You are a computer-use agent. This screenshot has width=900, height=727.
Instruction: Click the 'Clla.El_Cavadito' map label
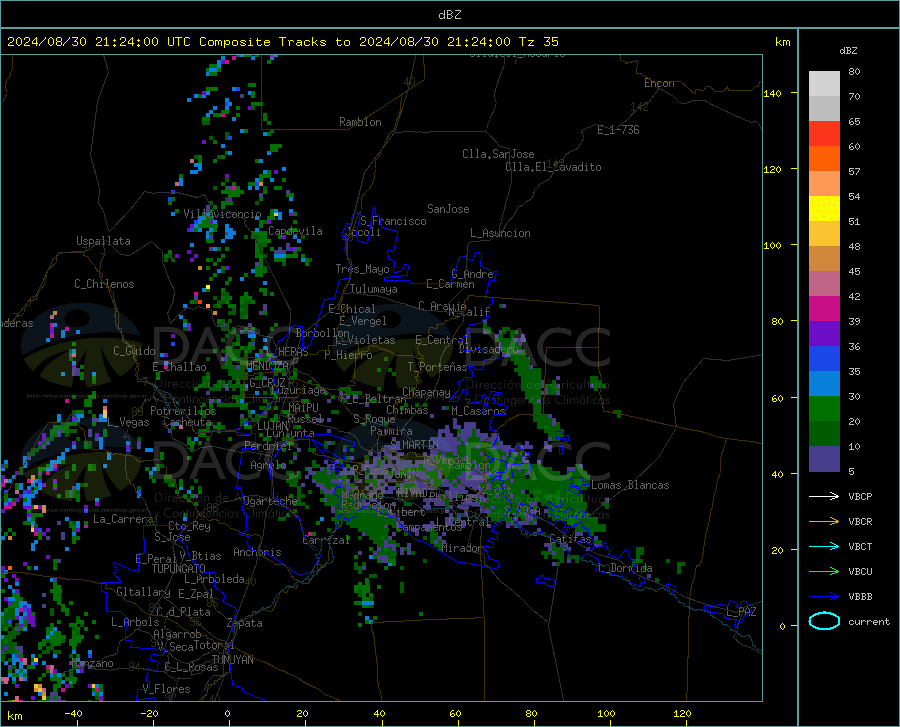coord(553,167)
